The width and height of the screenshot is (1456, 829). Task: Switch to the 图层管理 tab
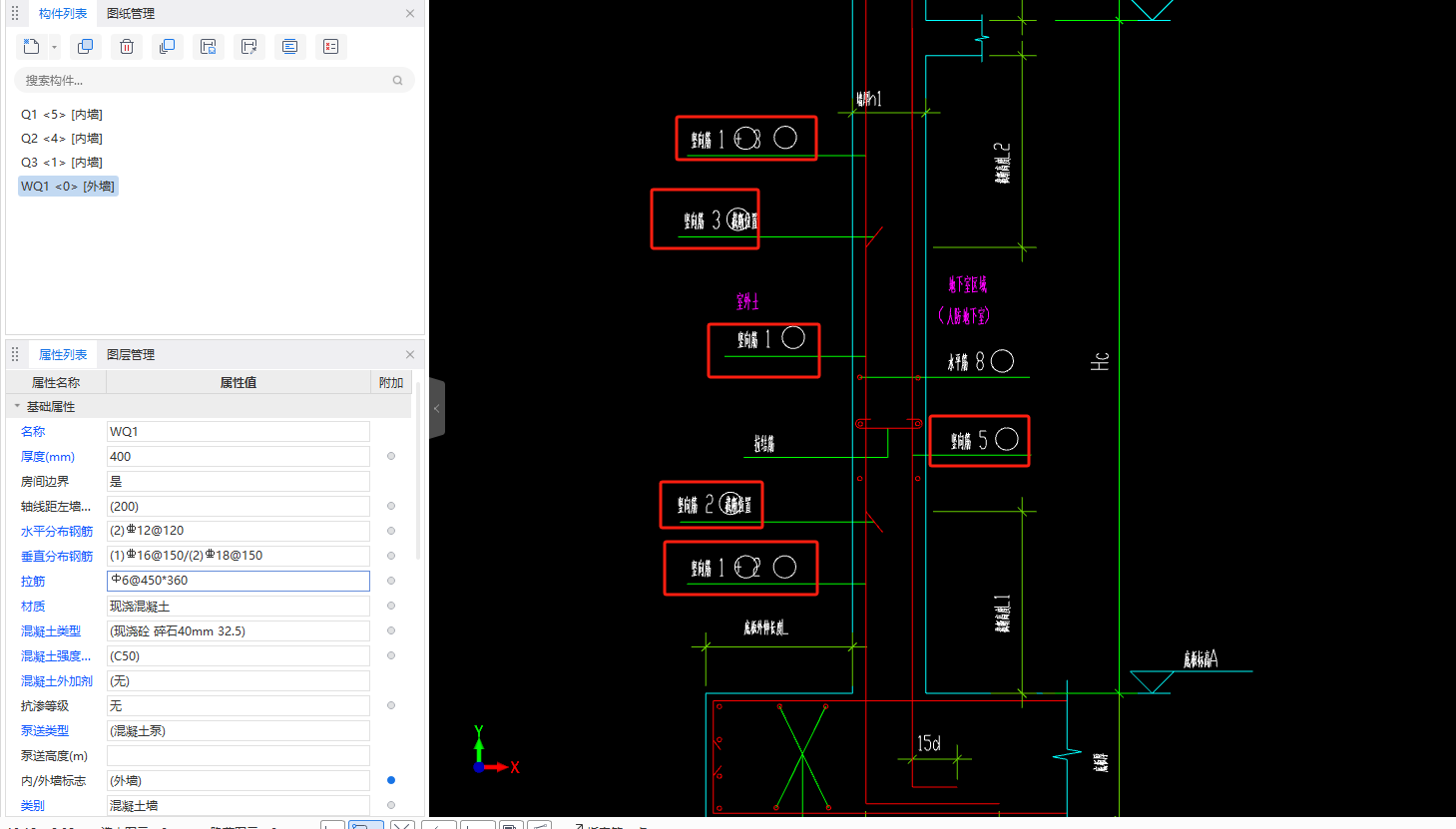tap(131, 355)
